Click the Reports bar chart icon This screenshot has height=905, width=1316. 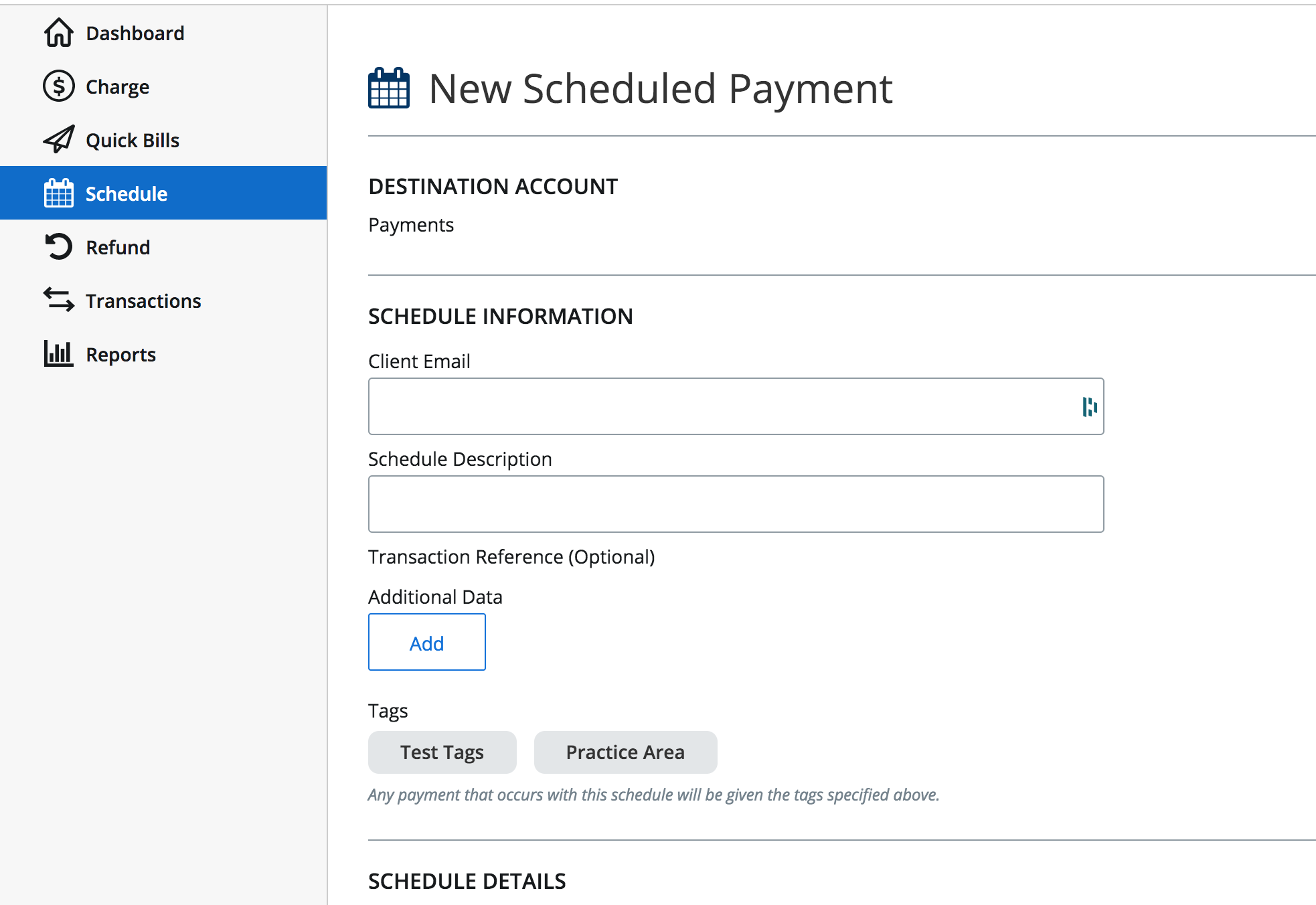(59, 354)
